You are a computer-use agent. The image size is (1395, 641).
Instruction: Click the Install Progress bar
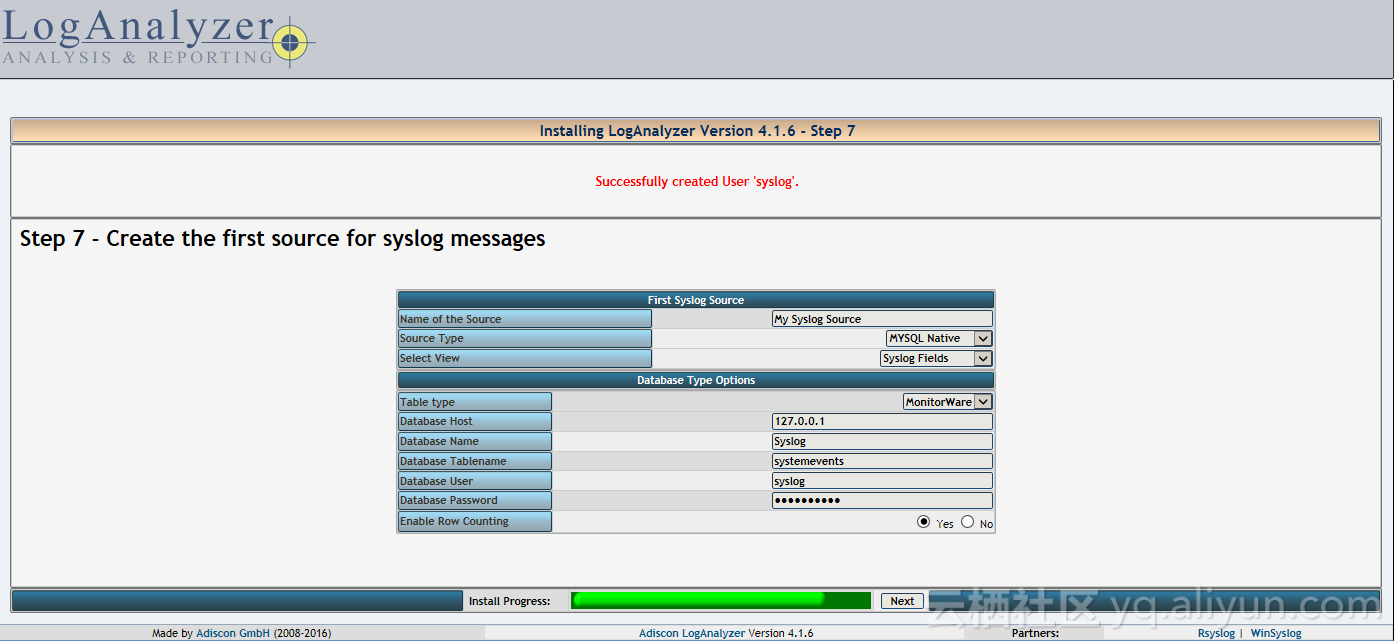click(721, 600)
